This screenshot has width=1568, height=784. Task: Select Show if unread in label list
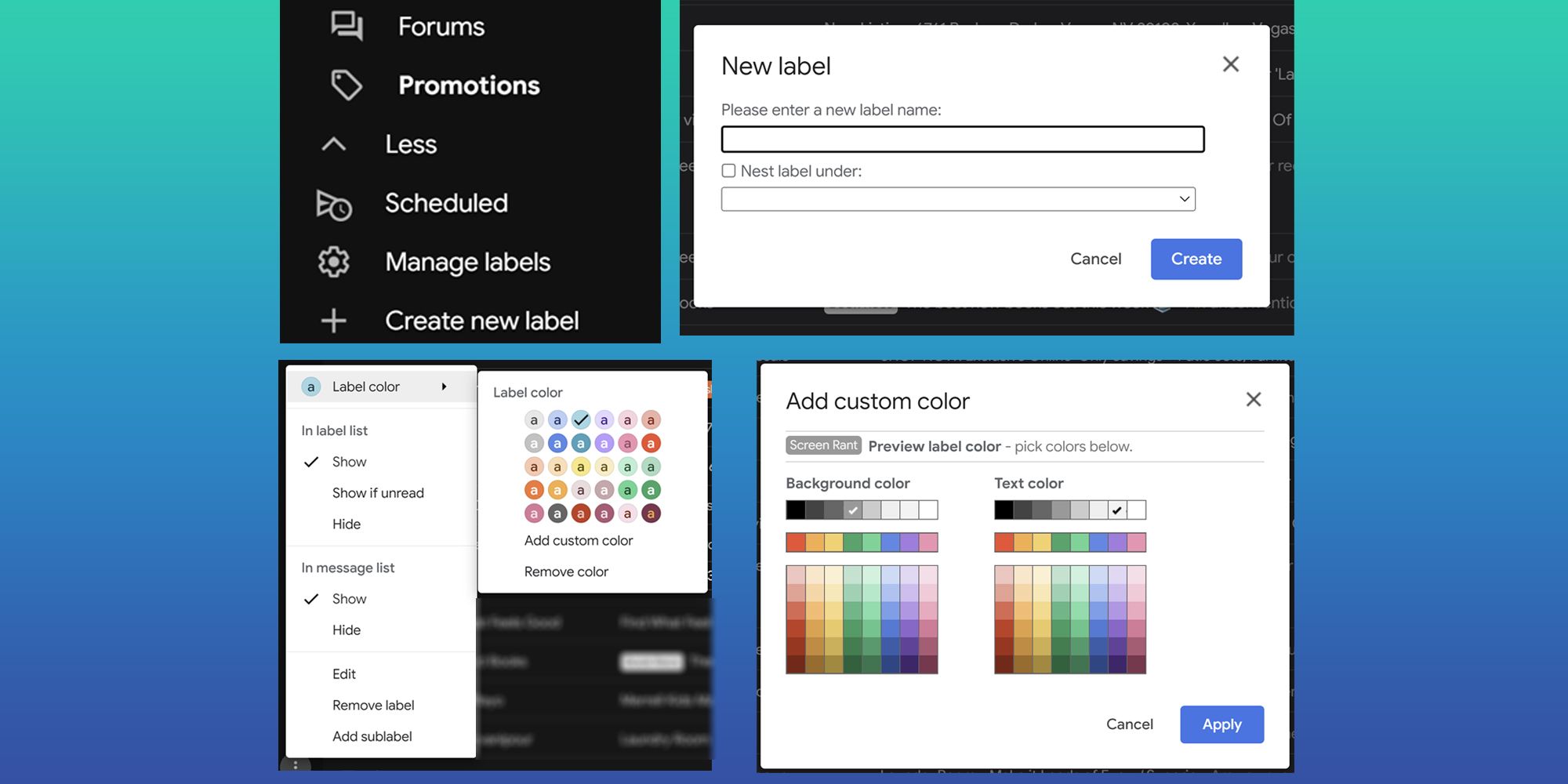click(377, 492)
